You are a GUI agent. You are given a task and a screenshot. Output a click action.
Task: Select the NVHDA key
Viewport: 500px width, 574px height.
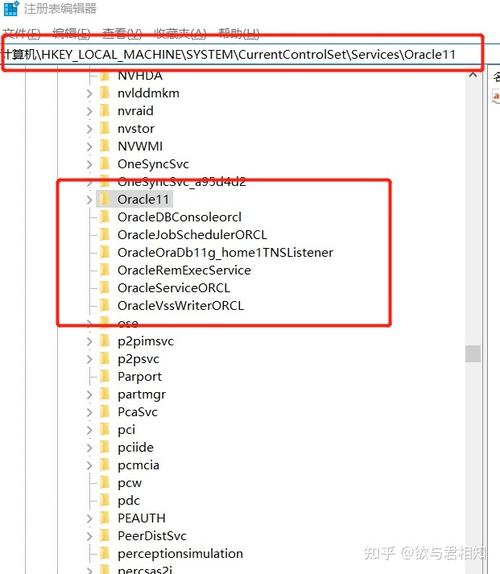click(x=140, y=75)
